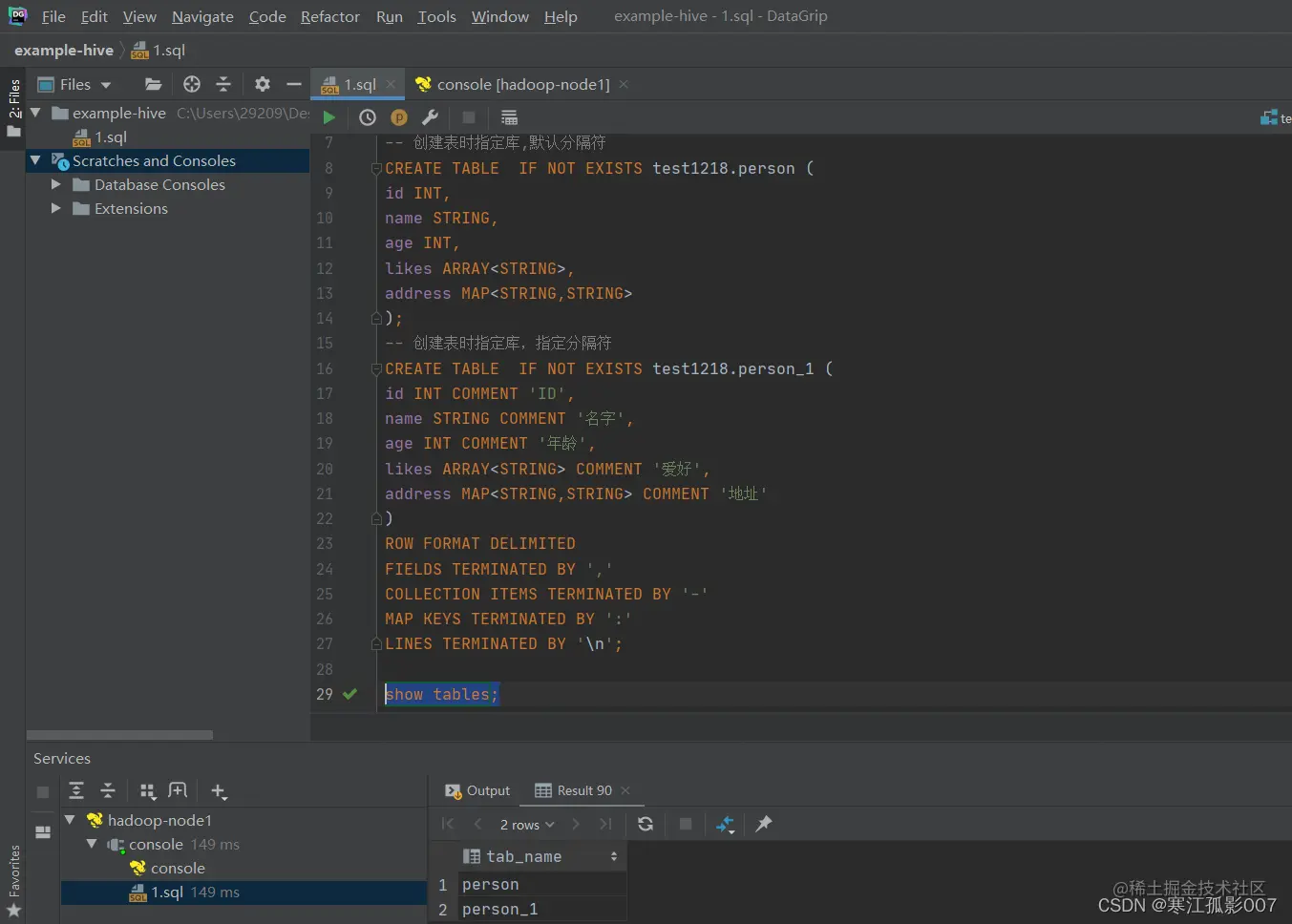Screen dimensions: 1292x924
Task: Place cursor in show tables; line
Action: [441, 694]
